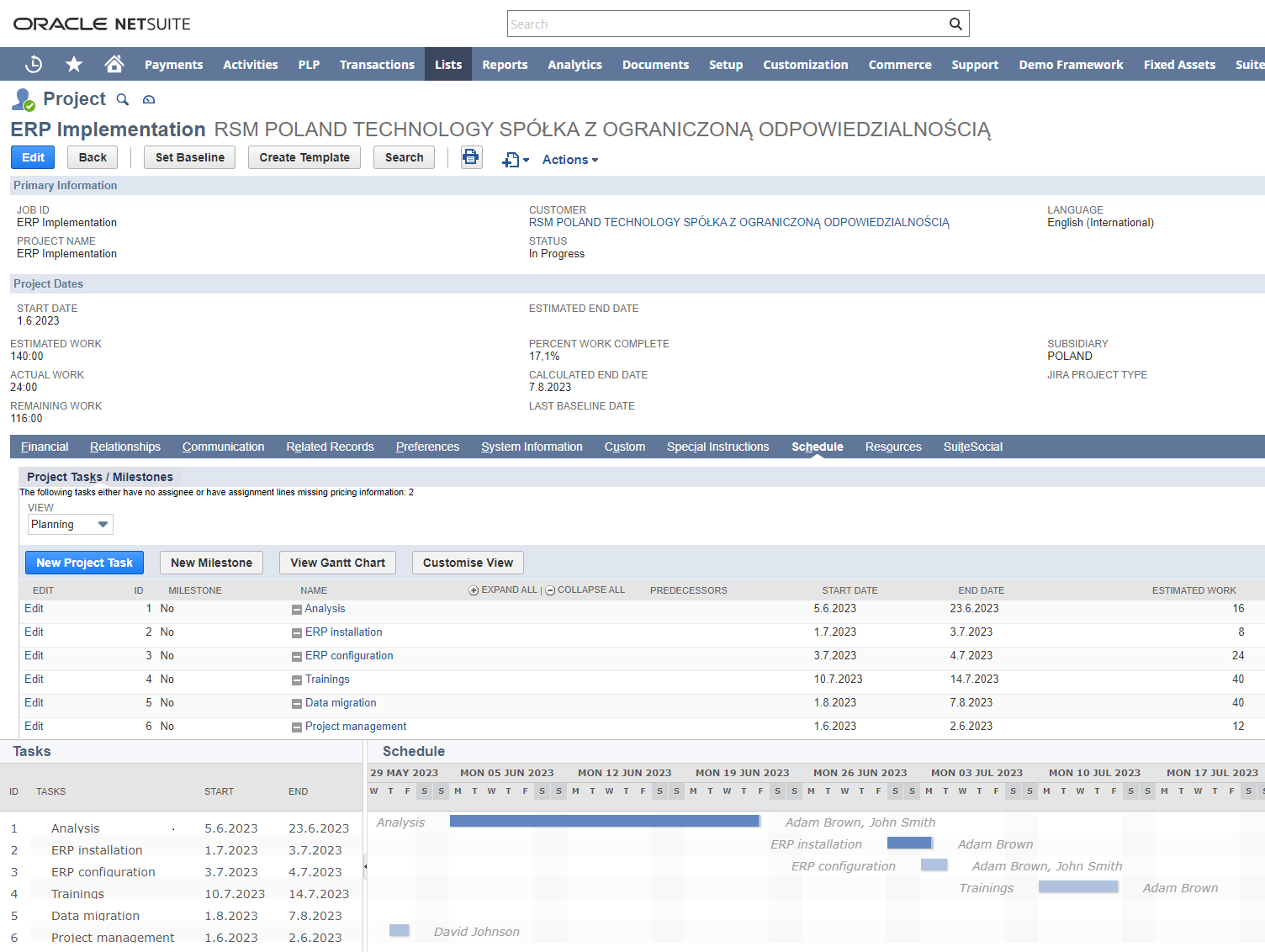
Task: Collapse the Data migration task row
Action: coord(297,704)
